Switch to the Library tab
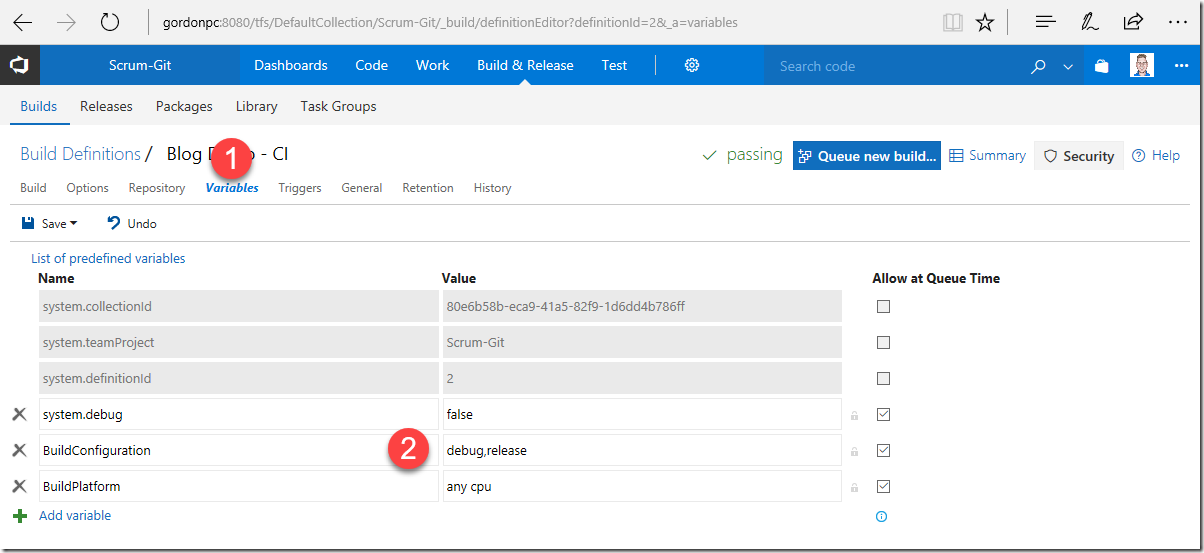This screenshot has height=553, width=1204. coord(257,106)
